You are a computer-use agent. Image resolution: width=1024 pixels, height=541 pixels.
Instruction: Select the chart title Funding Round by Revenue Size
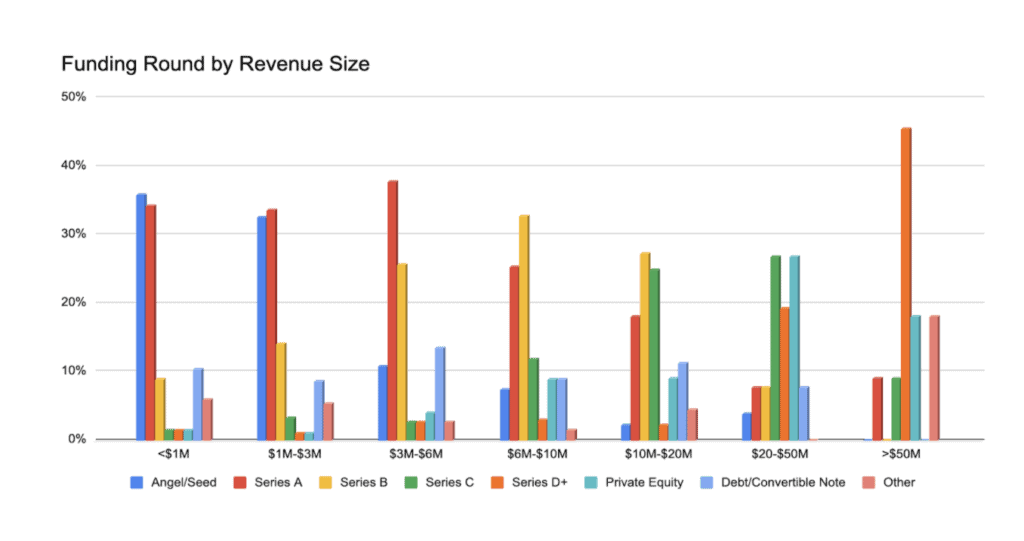pyautogui.click(x=216, y=64)
